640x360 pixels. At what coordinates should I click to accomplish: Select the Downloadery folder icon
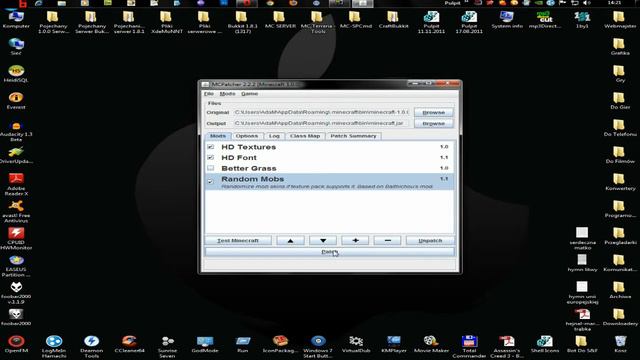(620, 316)
